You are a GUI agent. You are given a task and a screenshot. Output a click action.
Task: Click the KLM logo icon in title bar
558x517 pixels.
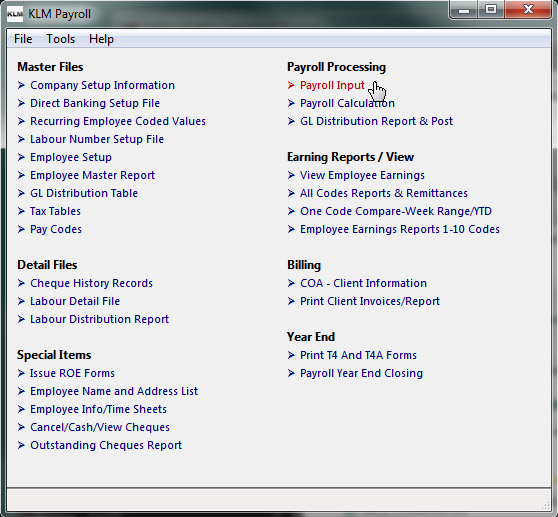pos(15,14)
